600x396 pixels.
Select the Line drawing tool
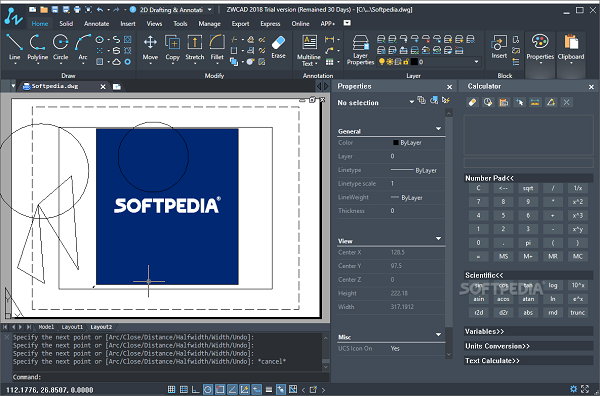(14, 47)
